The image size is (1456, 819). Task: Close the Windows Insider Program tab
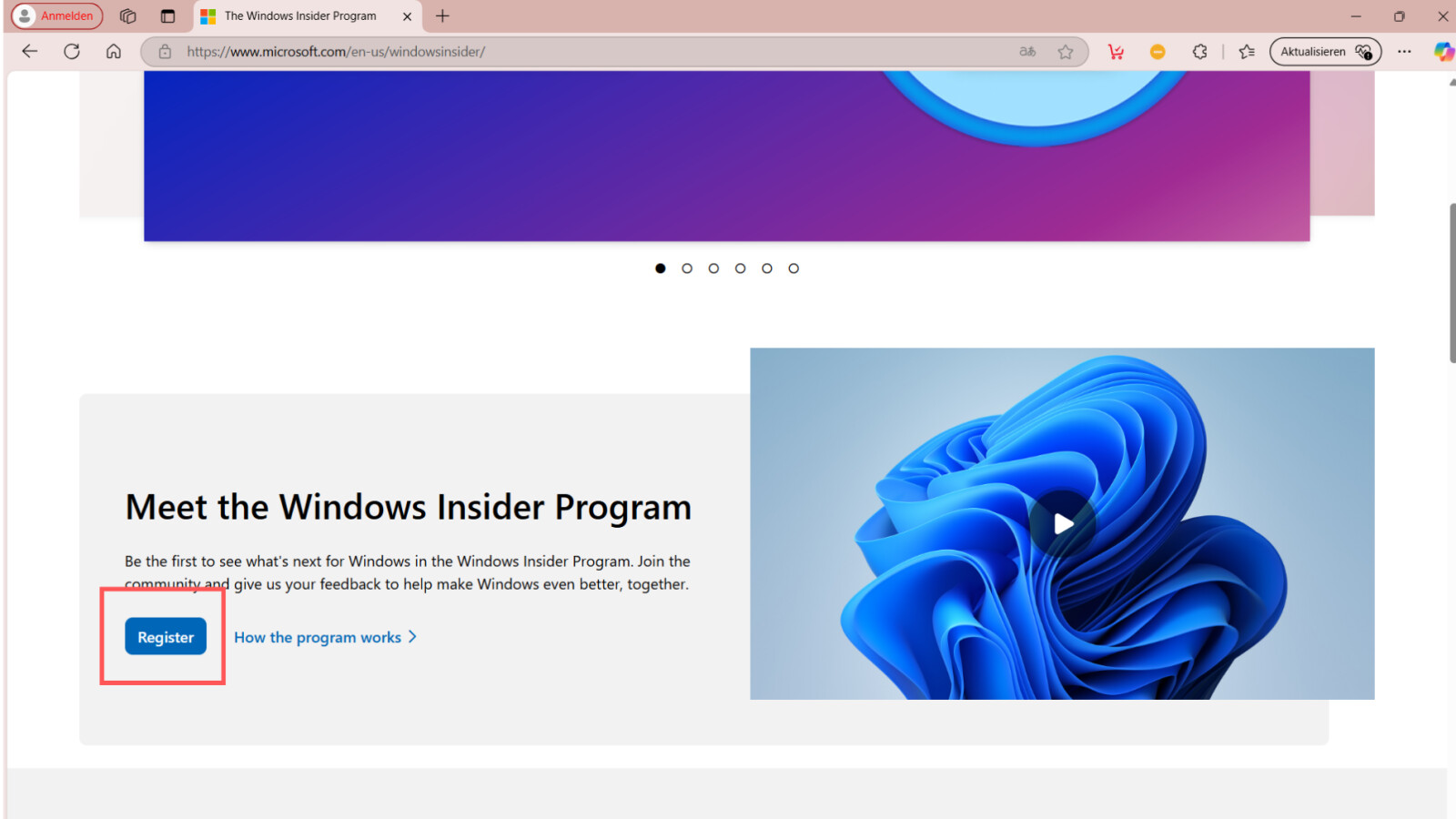(407, 16)
